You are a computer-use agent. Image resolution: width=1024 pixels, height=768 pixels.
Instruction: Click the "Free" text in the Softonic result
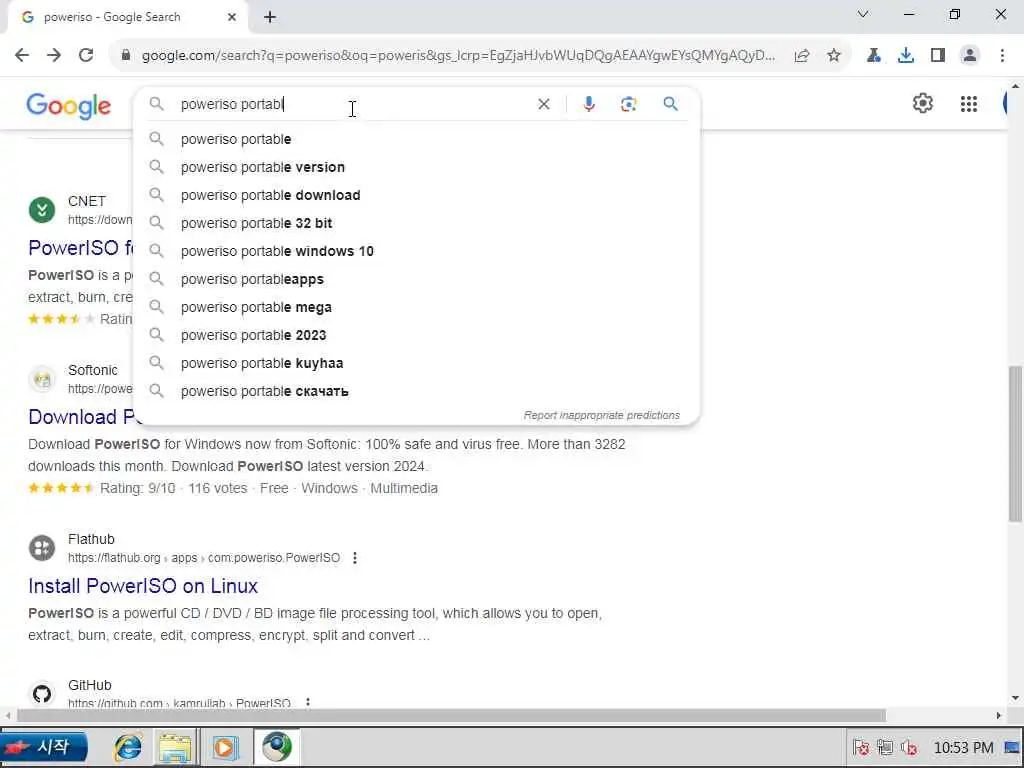pos(274,488)
